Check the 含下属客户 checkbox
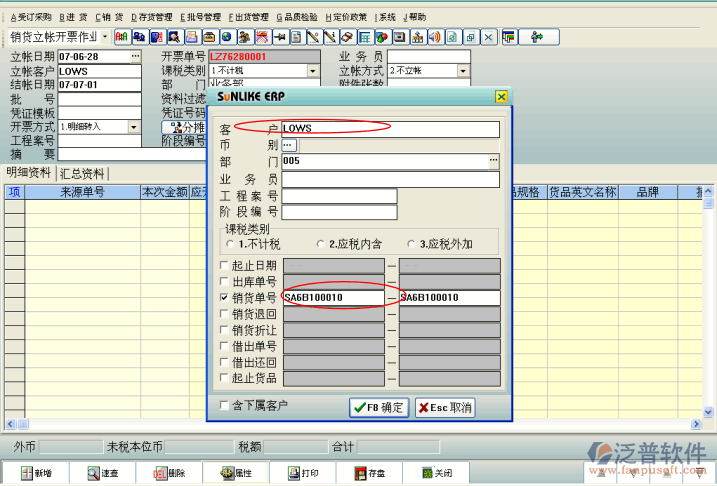Image resolution: width=717 pixels, height=486 pixels. pos(224,406)
